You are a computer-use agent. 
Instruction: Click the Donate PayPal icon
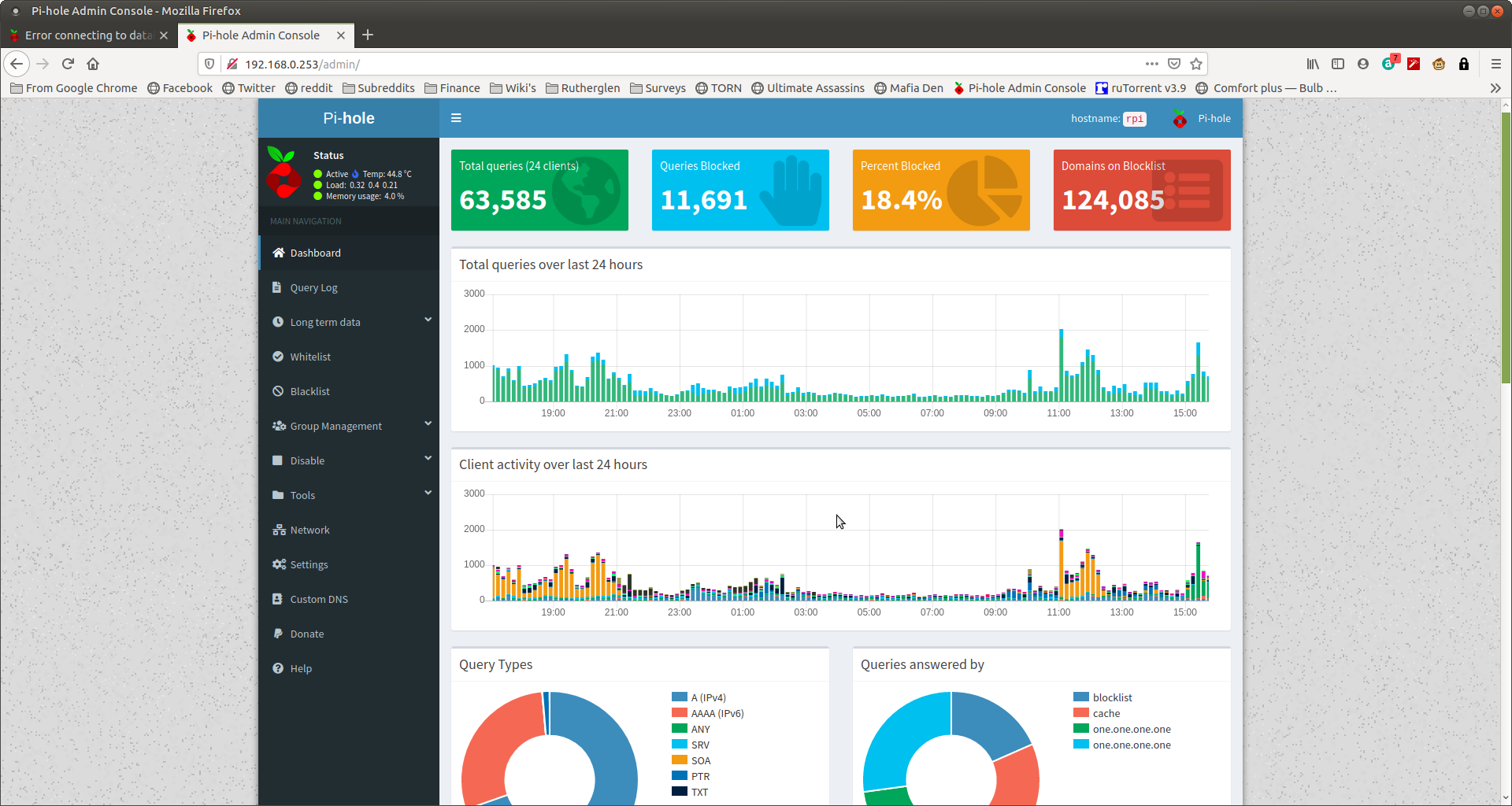[x=277, y=634]
